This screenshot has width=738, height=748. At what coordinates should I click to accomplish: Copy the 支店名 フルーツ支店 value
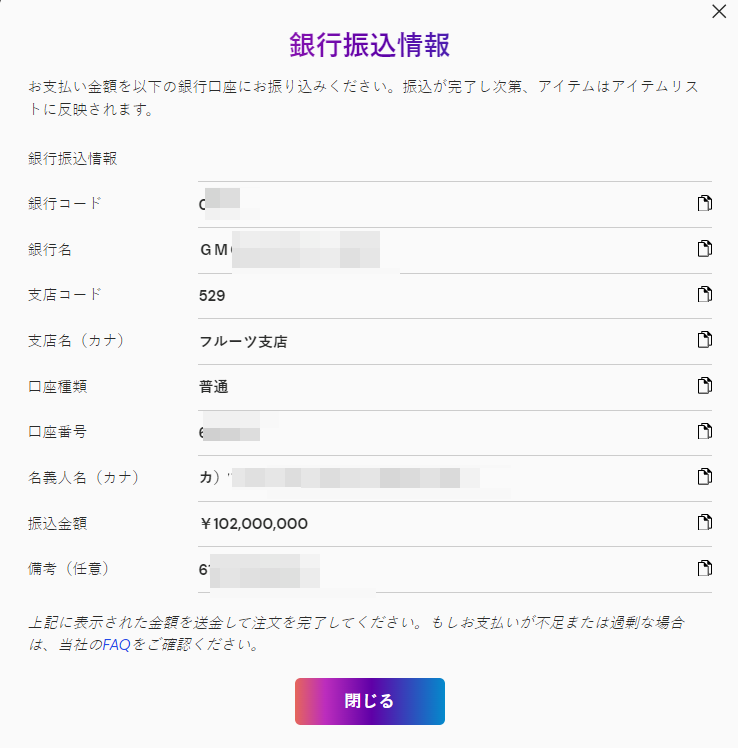point(705,340)
